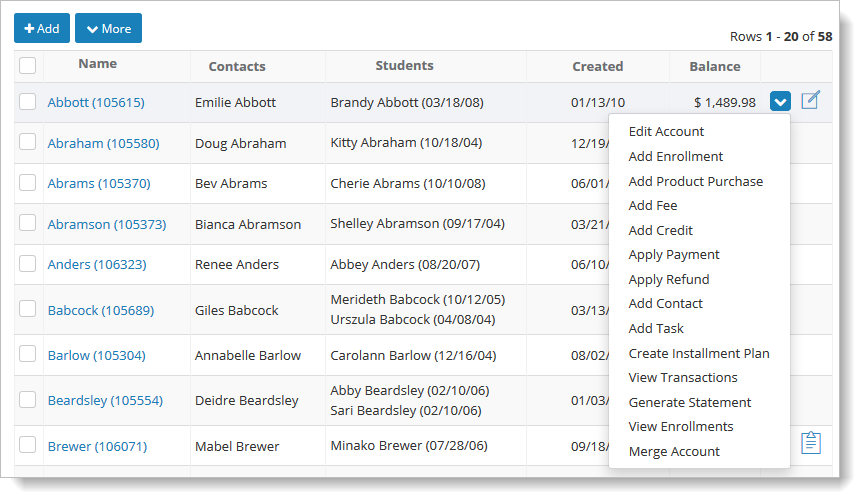865x503 pixels.
Task: Toggle the select-all checkbox in header
Action: tap(28, 65)
